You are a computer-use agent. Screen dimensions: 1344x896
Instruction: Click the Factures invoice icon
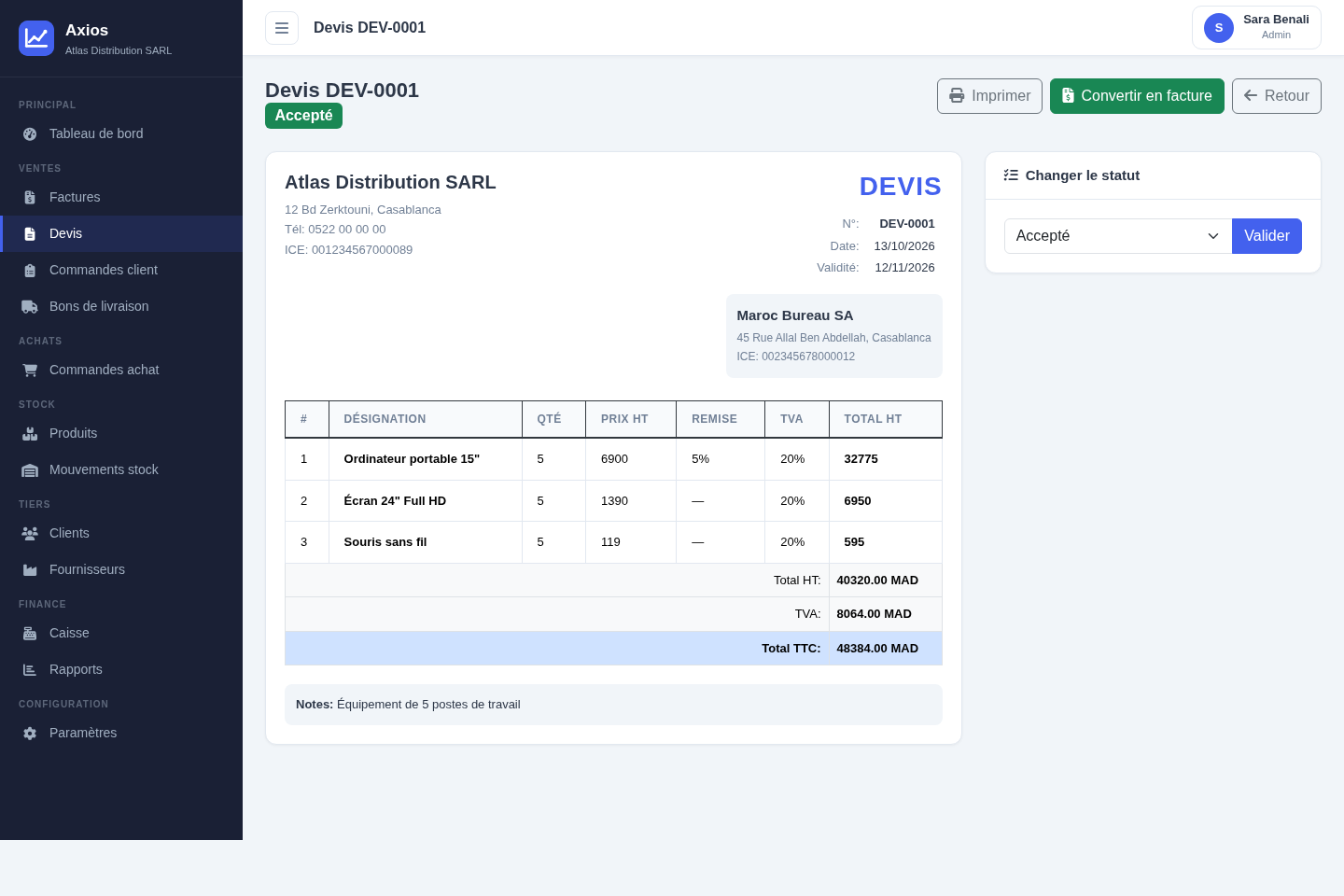tap(30, 197)
